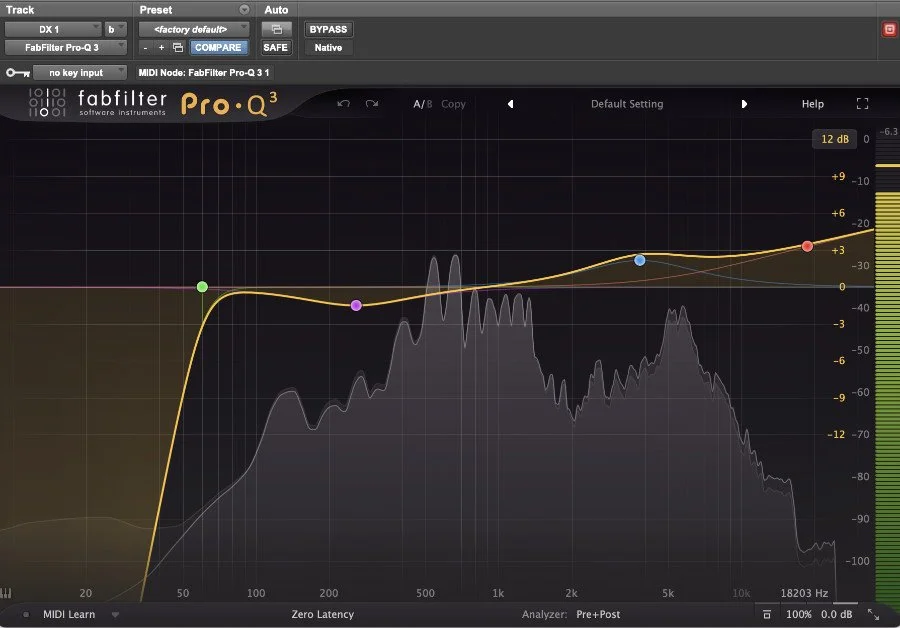The height and width of the screenshot is (628, 900).
Task: Open the factory default preset dropdown
Action: (194, 29)
